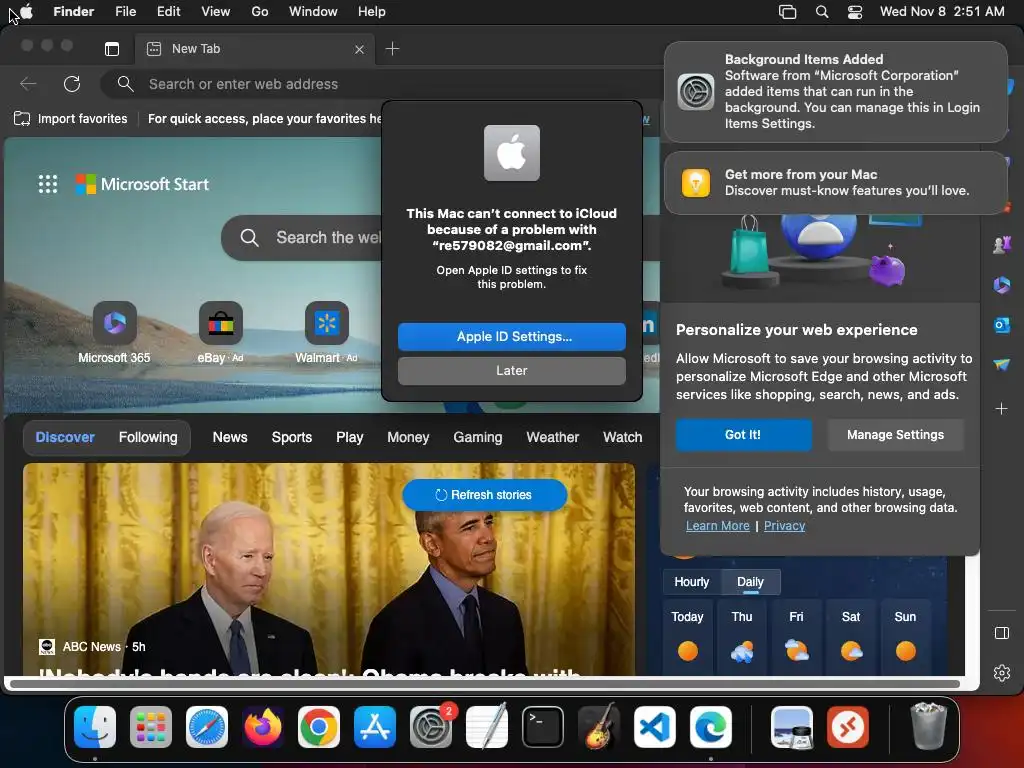This screenshot has width=1024, height=768.
Task: Reload the page with refresh icon
Action: (72, 84)
